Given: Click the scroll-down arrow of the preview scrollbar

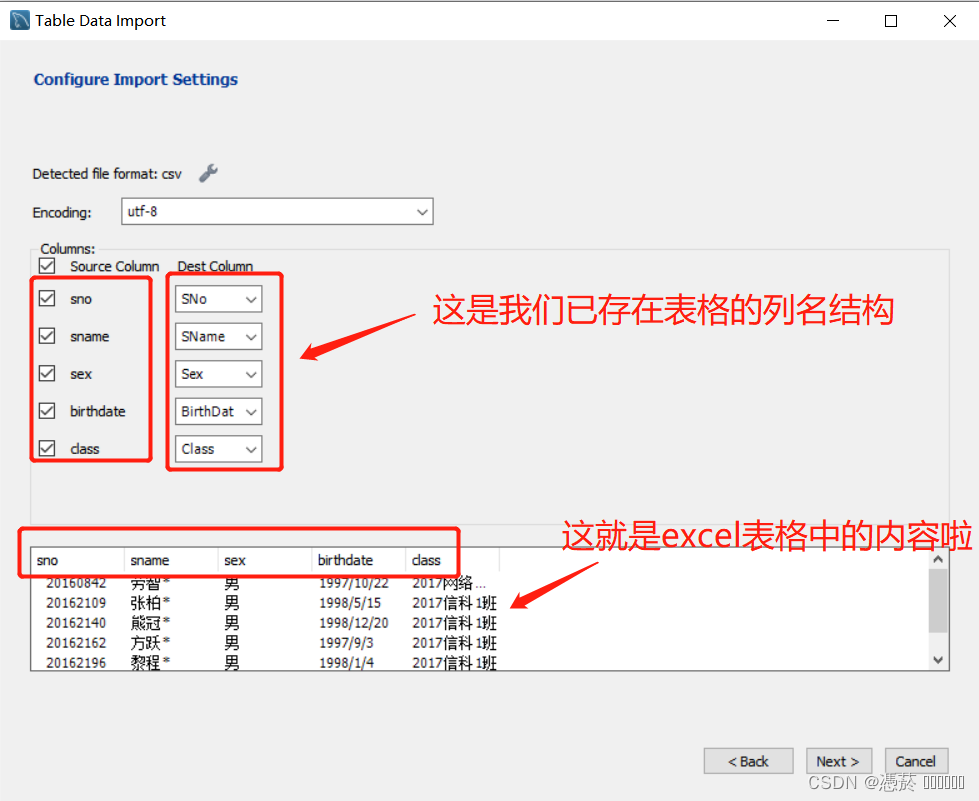Looking at the screenshot, I should pos(938,659).
